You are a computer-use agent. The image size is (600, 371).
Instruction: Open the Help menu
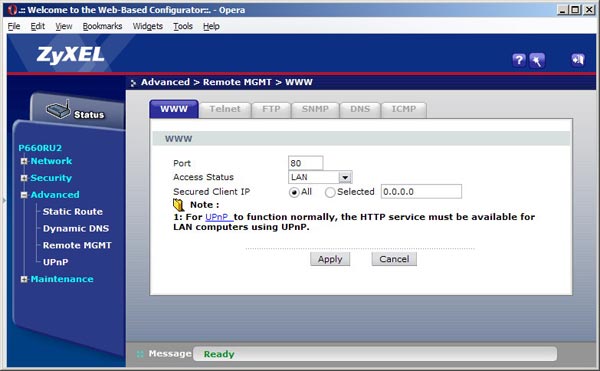pyautogui.click(x=211, y=26)
